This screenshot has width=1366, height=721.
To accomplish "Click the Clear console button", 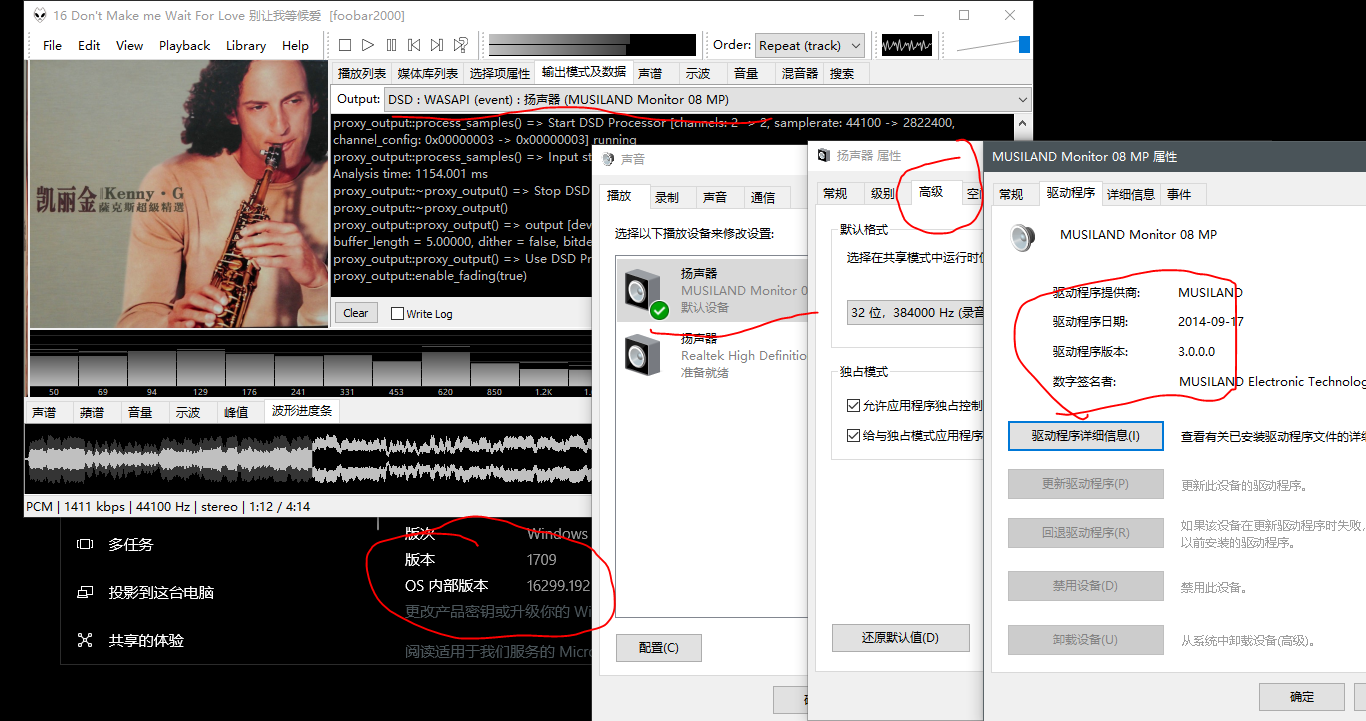I will pos(356,313).
